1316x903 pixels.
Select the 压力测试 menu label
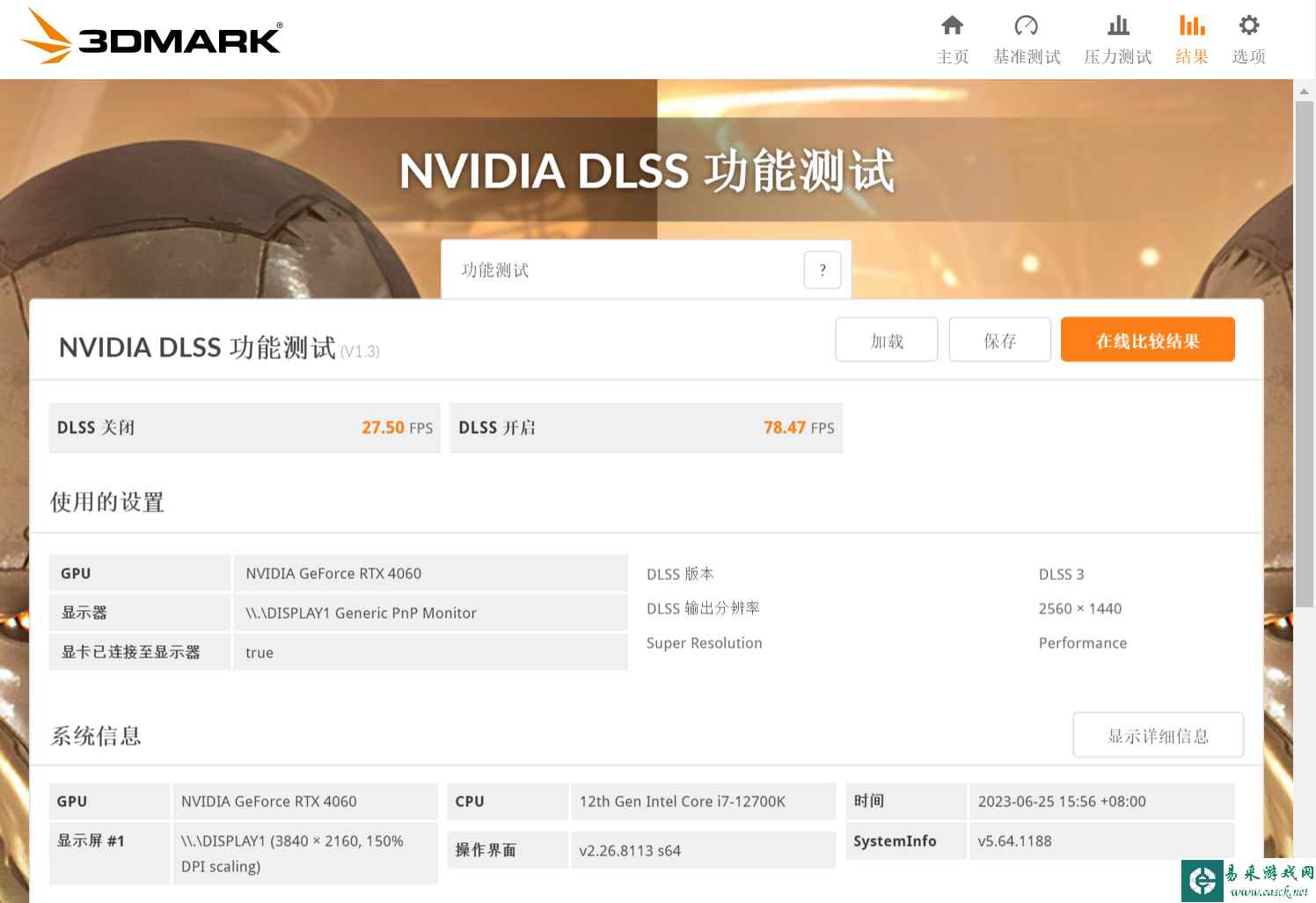[1118, 56]
